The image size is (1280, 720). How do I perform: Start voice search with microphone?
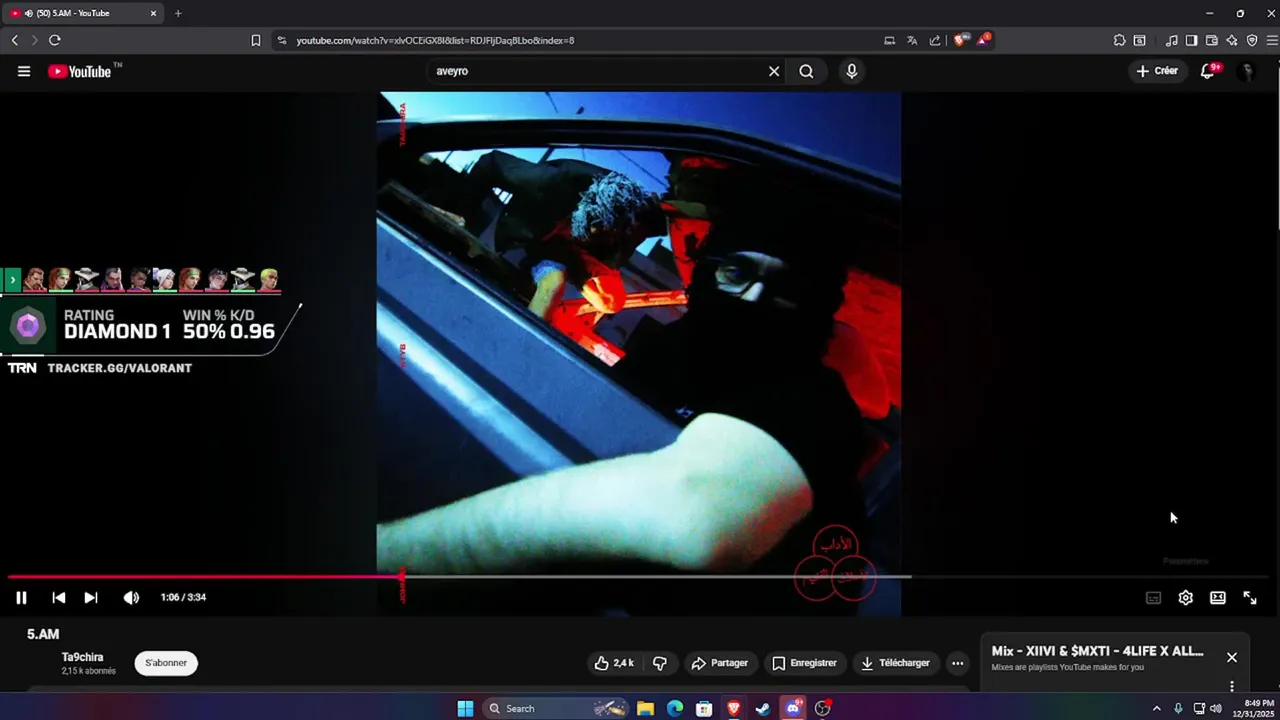[851, 71]
